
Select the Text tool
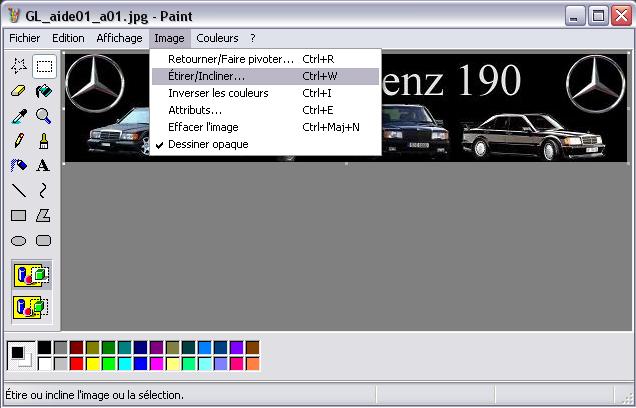[43, 165]
